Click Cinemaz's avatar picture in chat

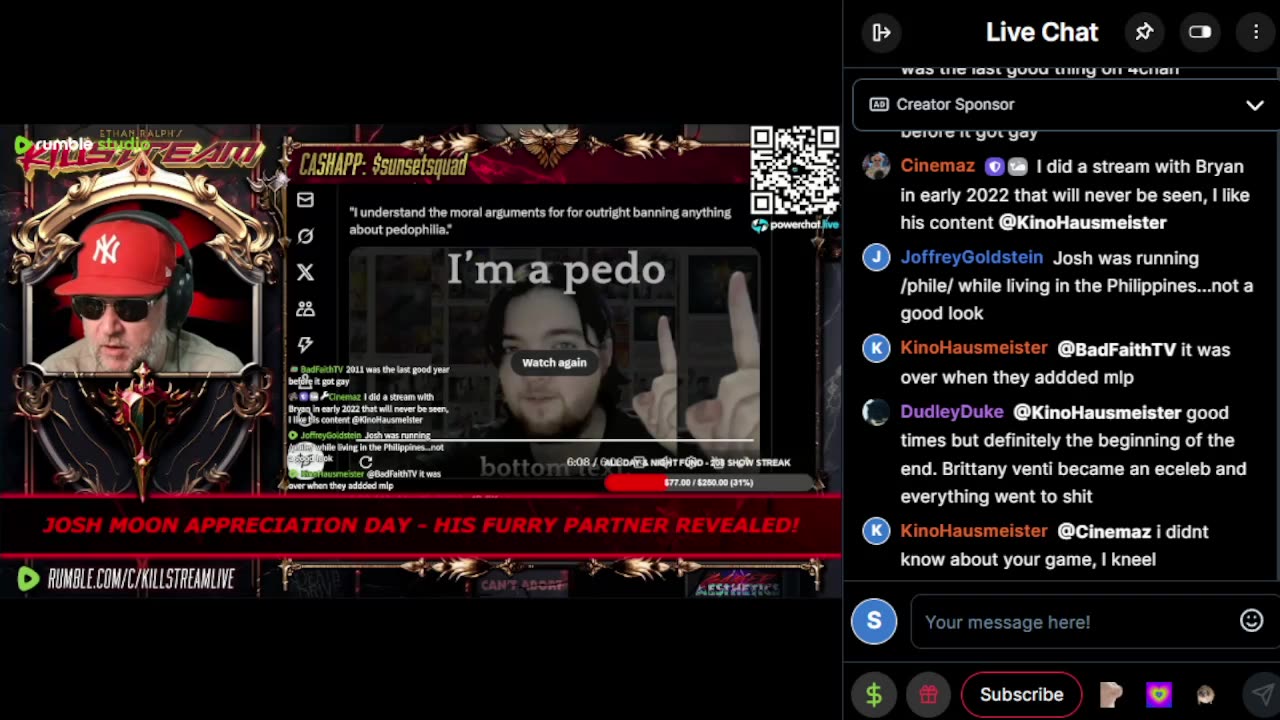point(876,166)
